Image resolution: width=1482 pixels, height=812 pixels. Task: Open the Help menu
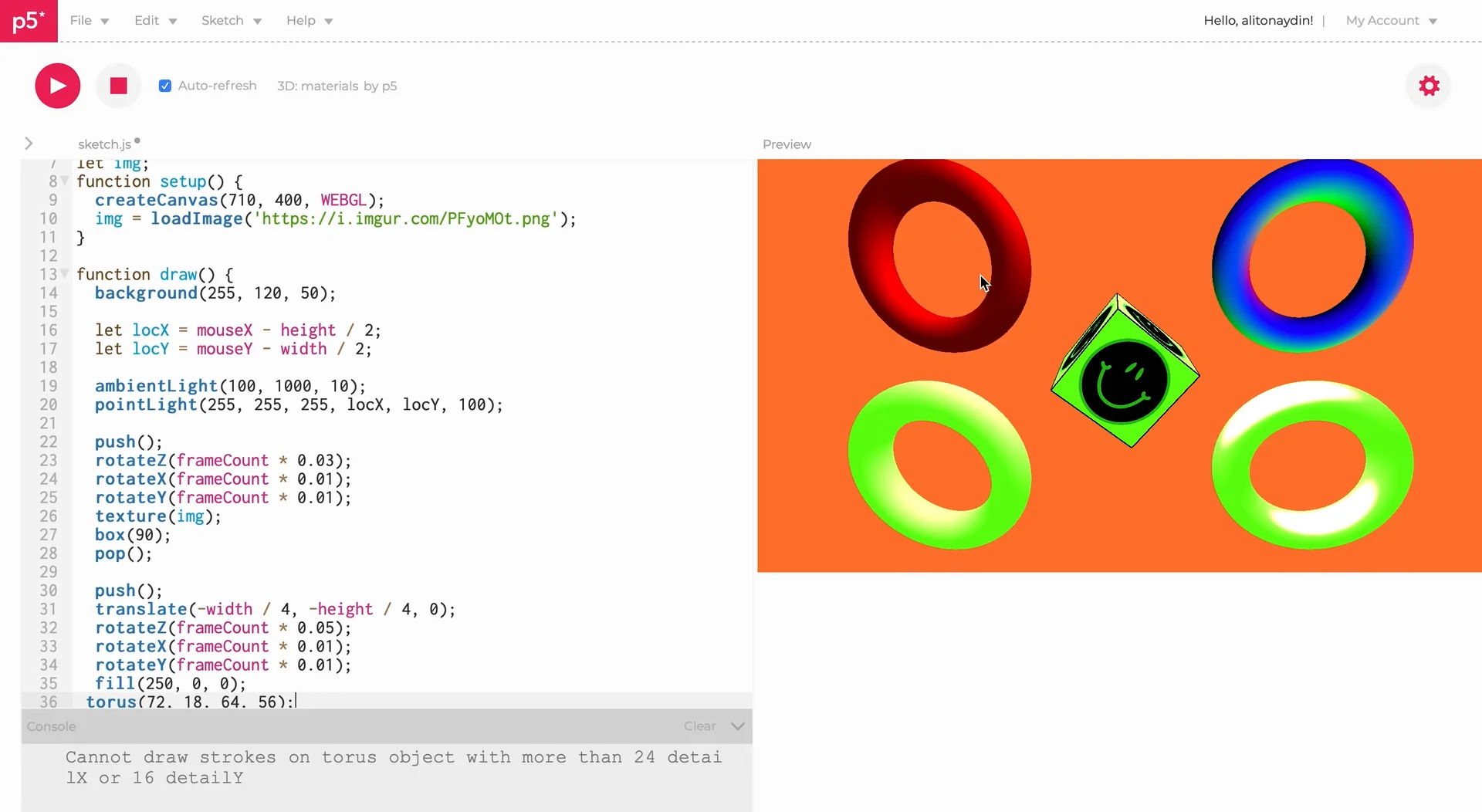[x=309, y=21]
